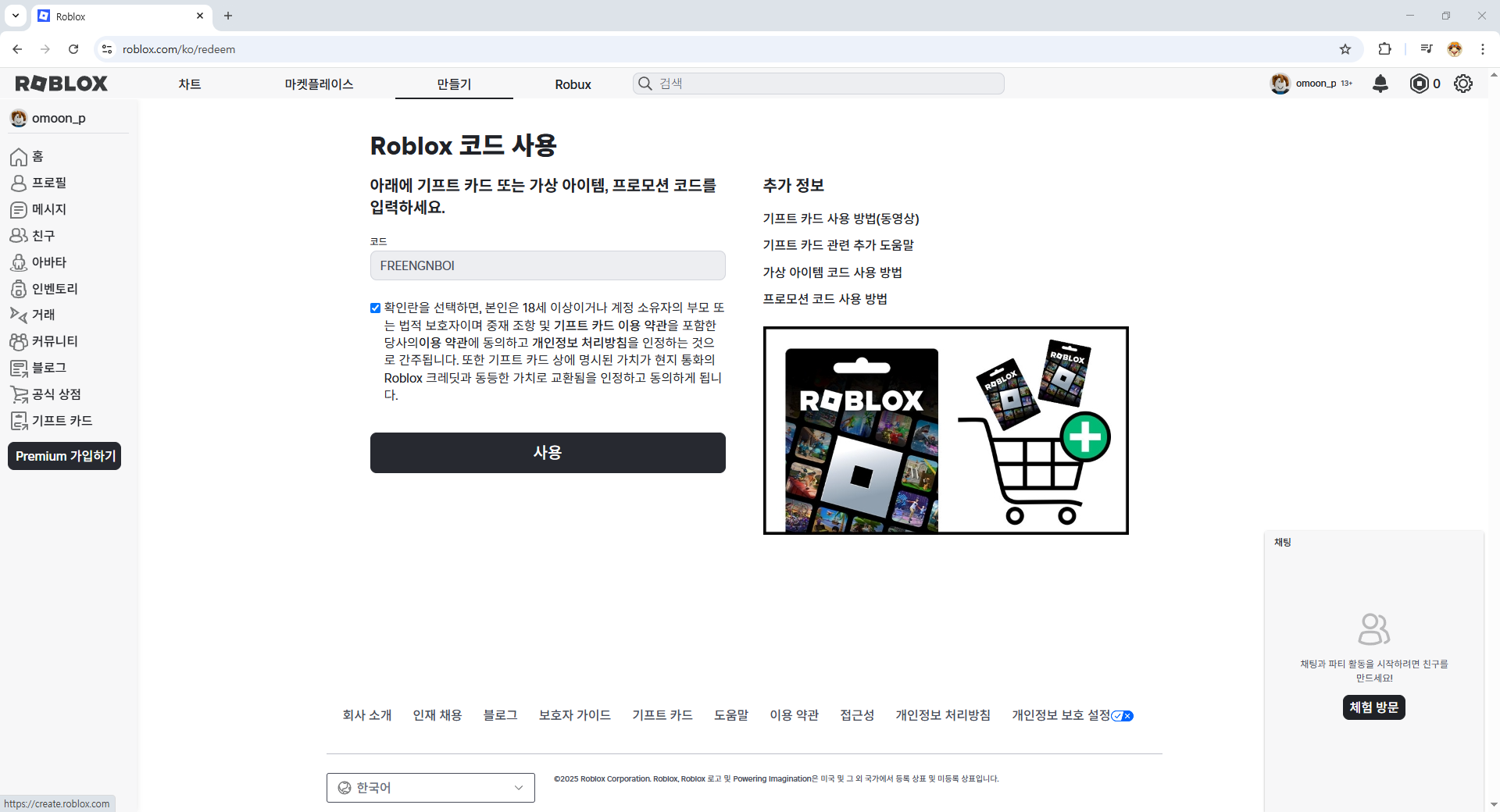Click the address bar URL
Screen dimensions: 1500x812
click(179, 49)
